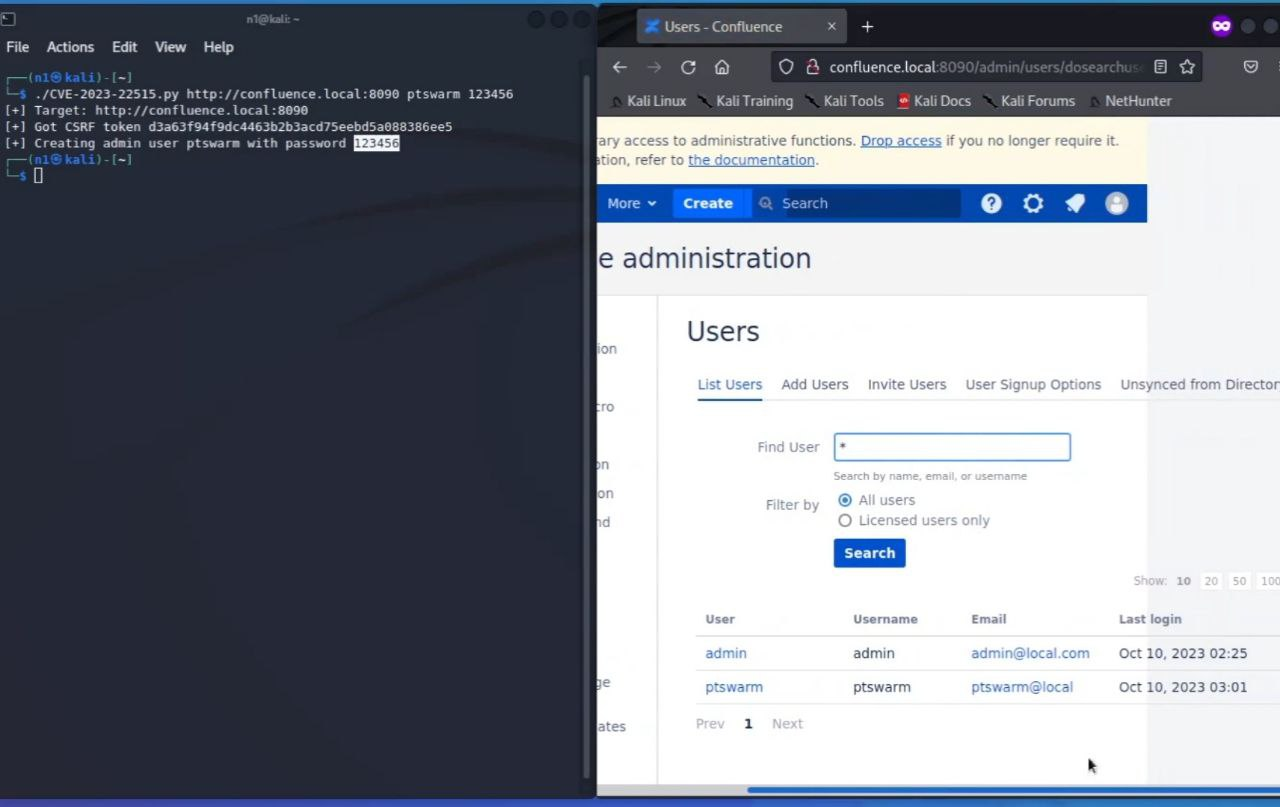Viewport: 1280px width, 807px height.
Task: Select the All users radio button
Action: point(845,500)
